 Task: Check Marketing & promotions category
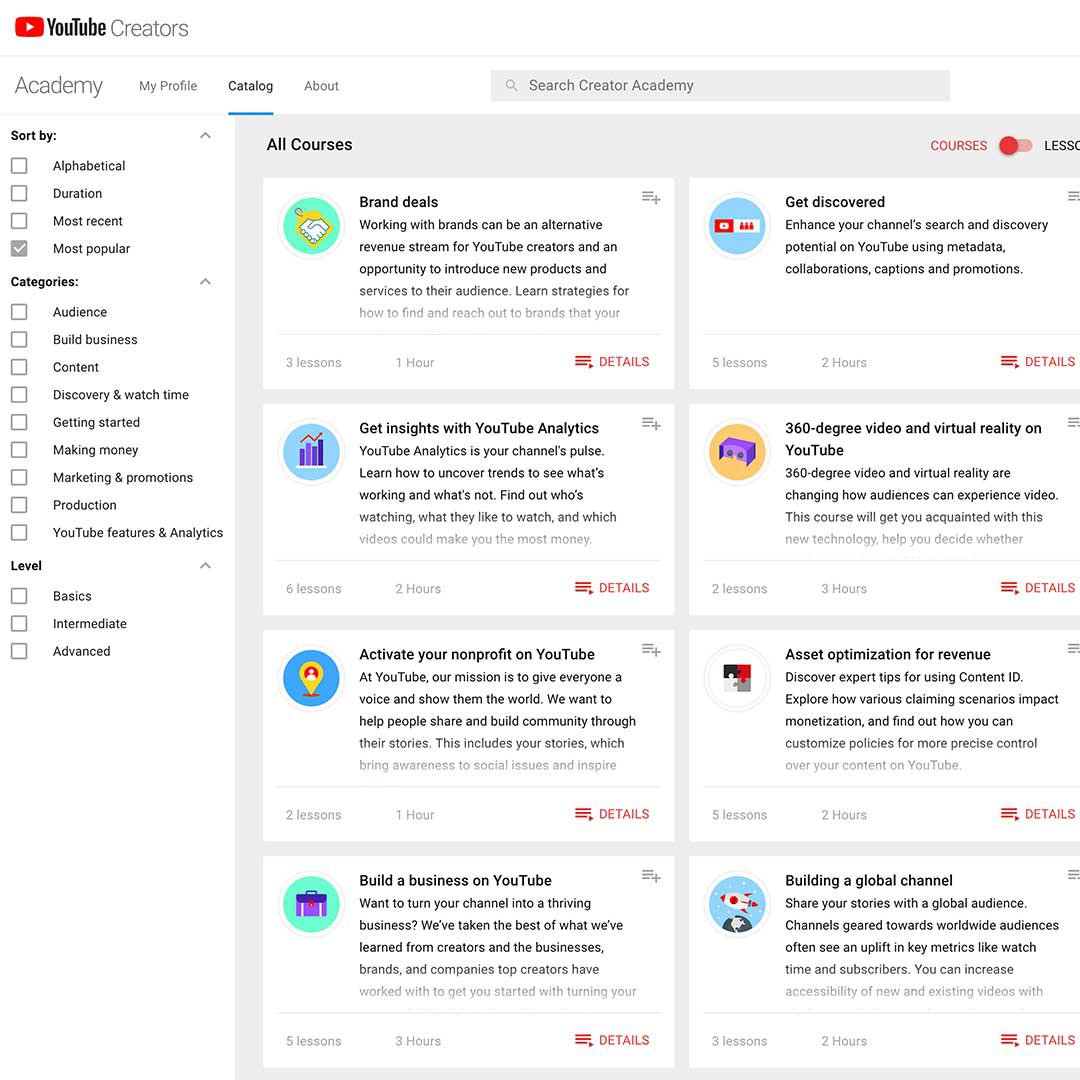pyautogui.click(x=19, y=477)
